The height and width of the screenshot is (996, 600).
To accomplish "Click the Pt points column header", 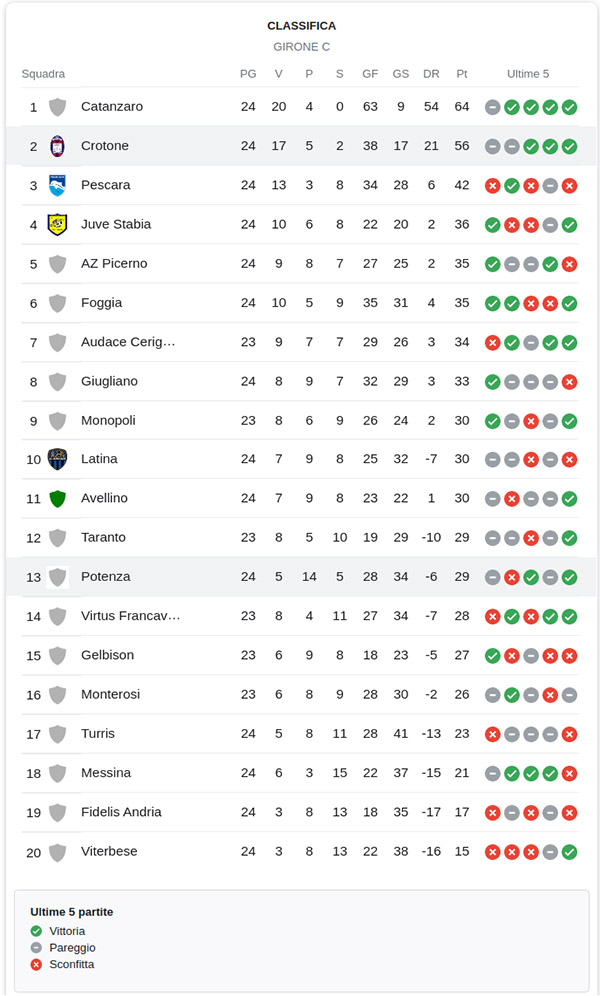I will click(462, 74).
